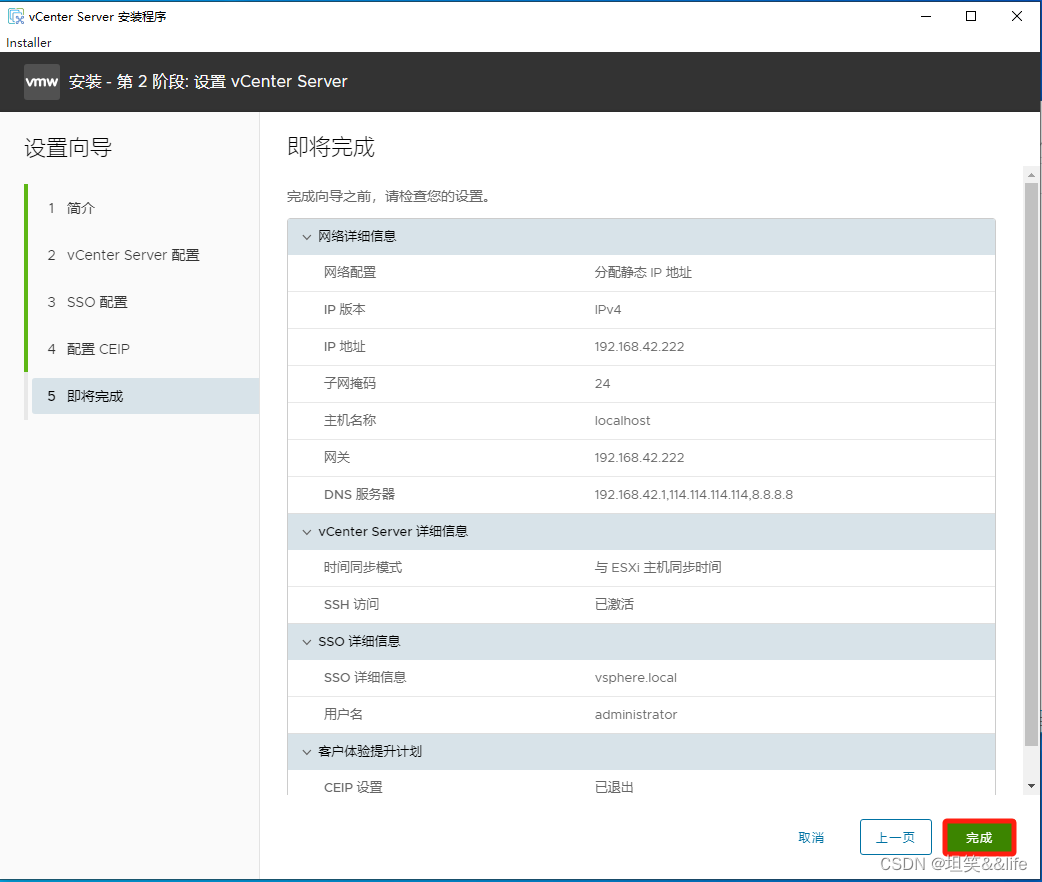
Task: Close the installer window
Action: point(1017,16)
